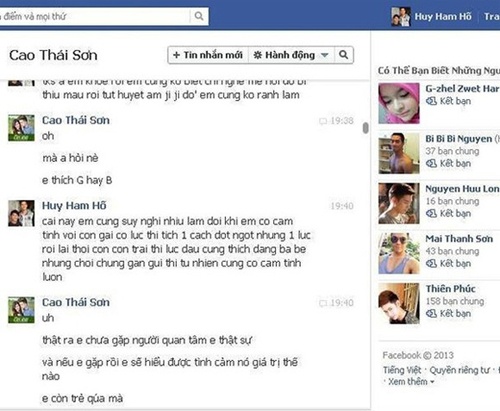Screen dimensions: 500x411
Task: Click add-friend icon for Bi Bi Bi Nguyen
Action: pyautogui.click(x=431, y=163)
